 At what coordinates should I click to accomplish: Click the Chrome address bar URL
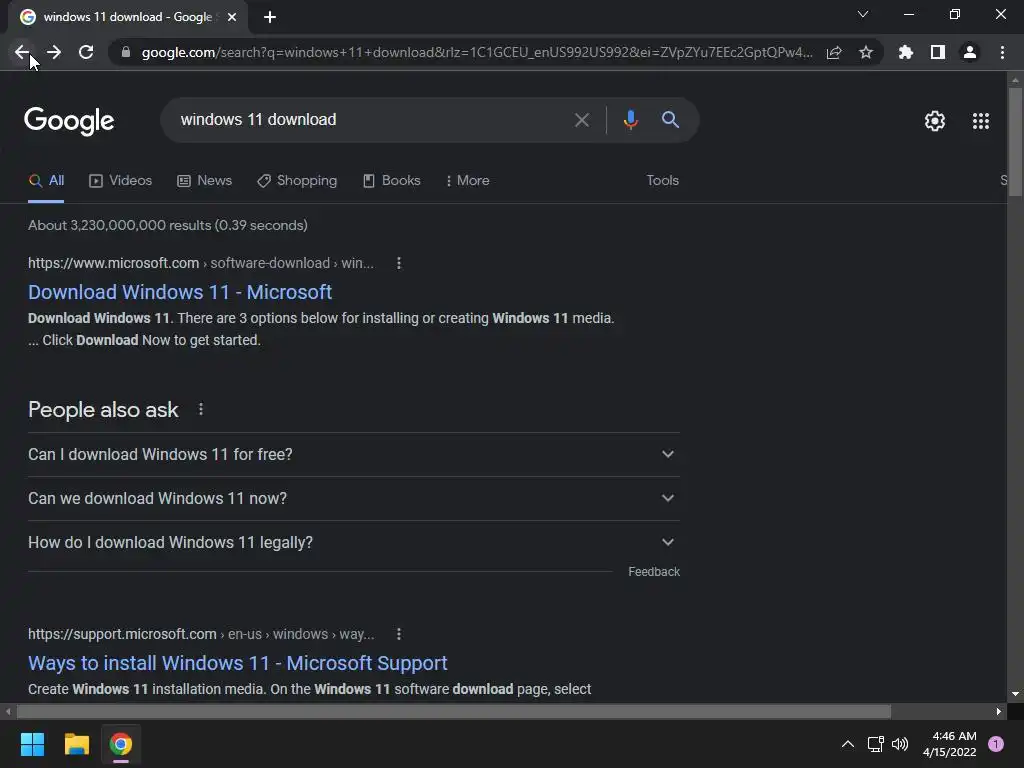pos(477,52)
